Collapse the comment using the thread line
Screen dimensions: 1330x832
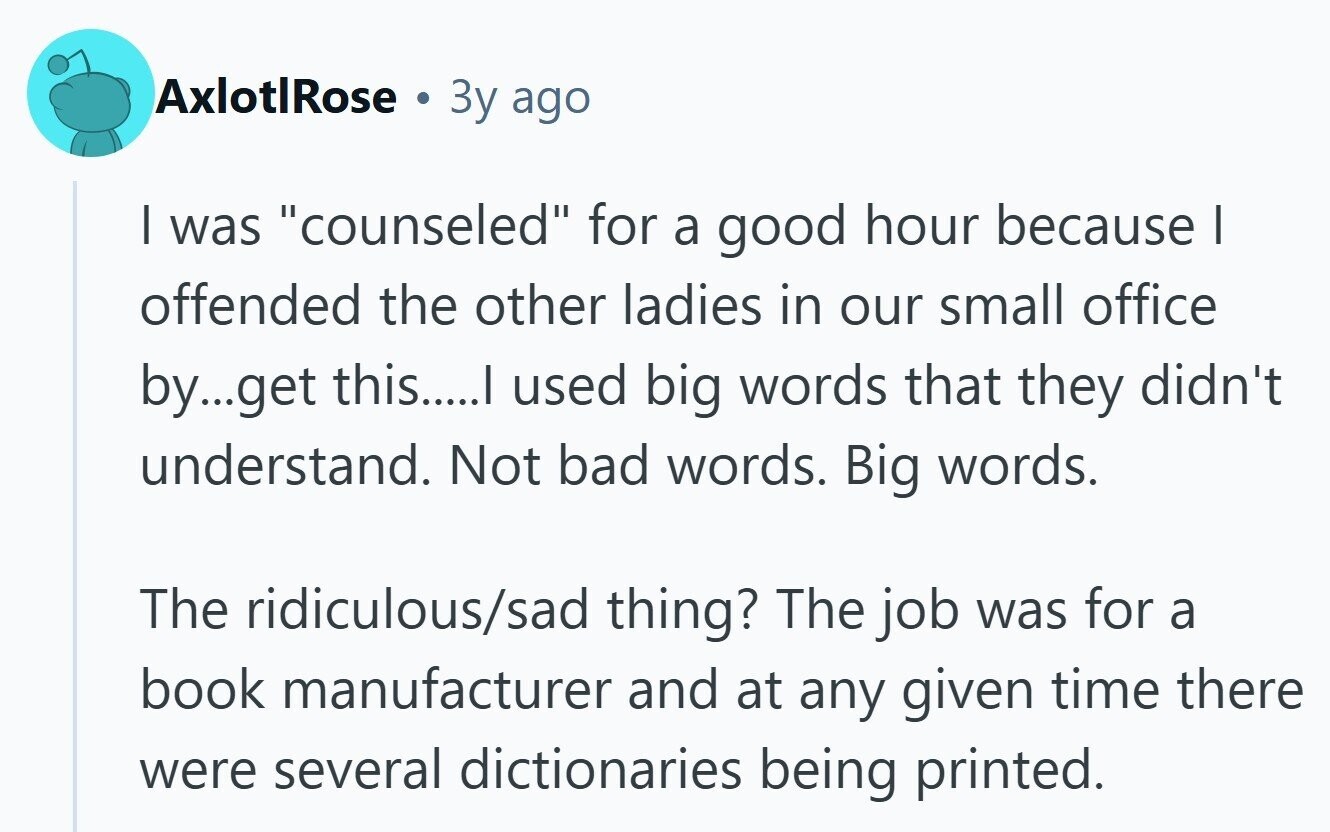(75, 500)
